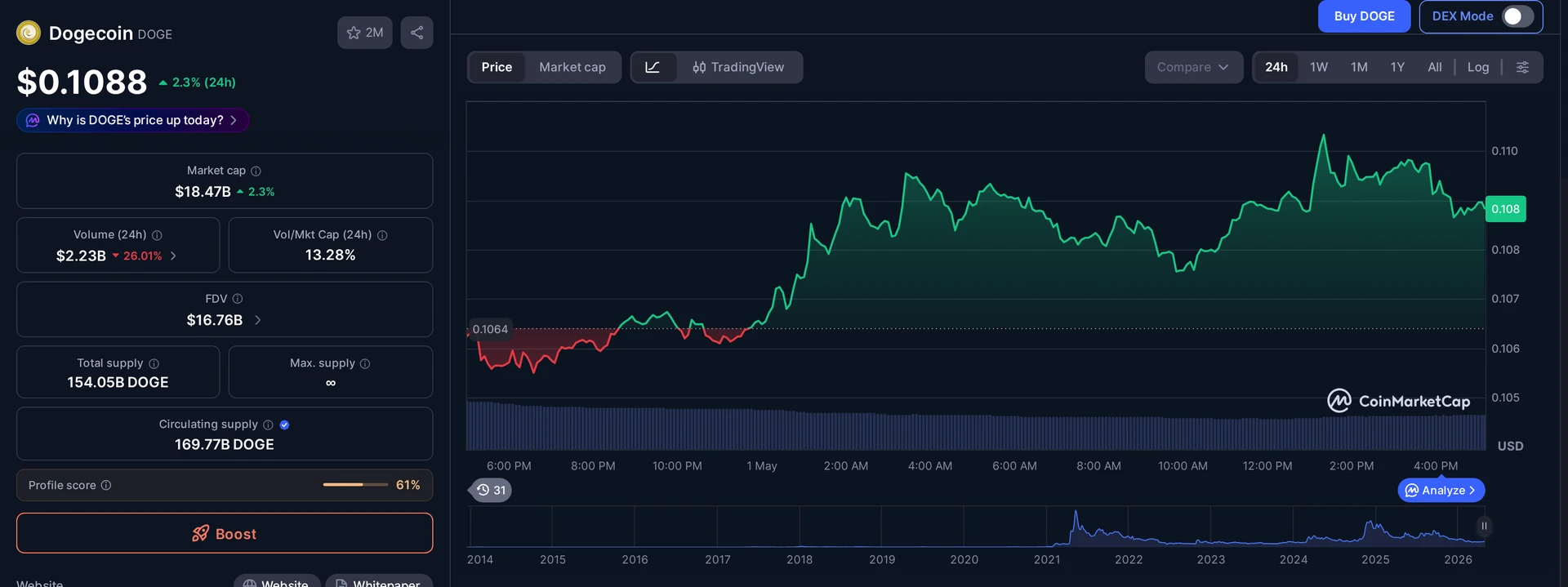
Task: Open the Whitepaper link button
Action: 379,581
